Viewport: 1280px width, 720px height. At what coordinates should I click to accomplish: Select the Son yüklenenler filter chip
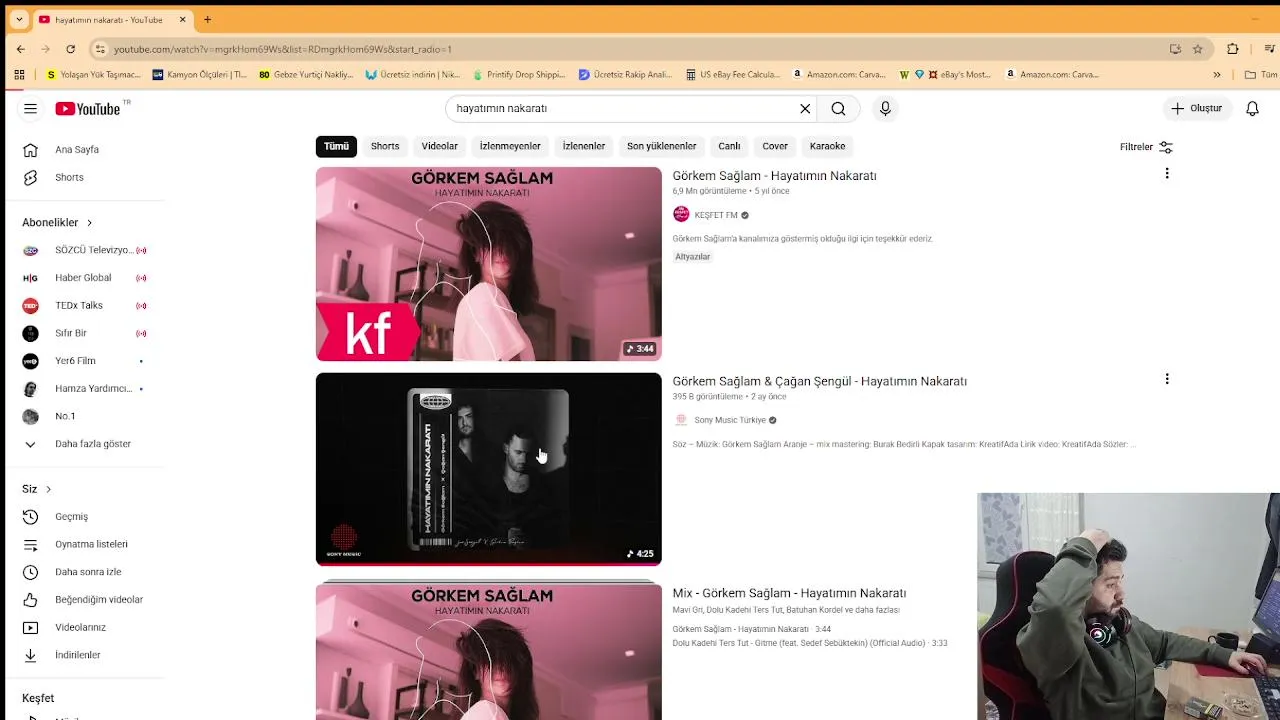661,146
